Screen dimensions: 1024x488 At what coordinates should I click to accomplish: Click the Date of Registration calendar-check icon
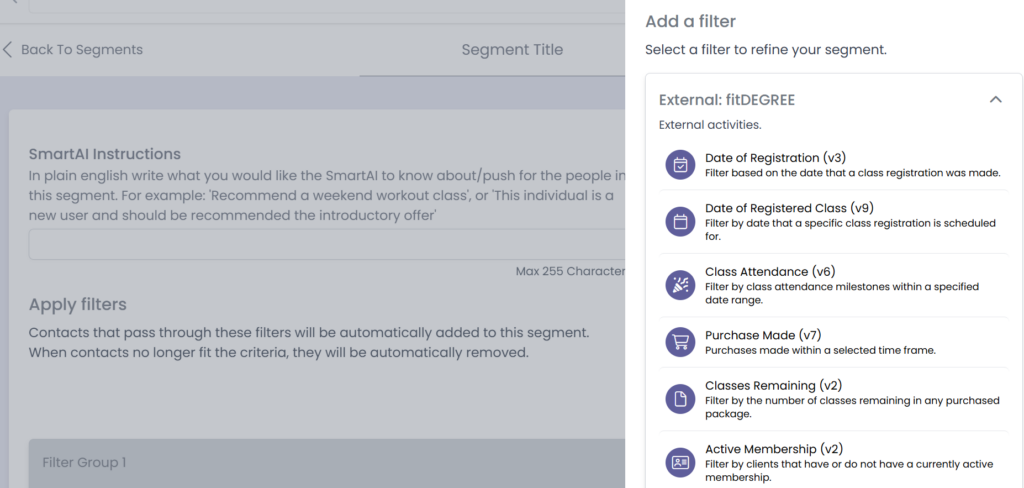(681, 165)
